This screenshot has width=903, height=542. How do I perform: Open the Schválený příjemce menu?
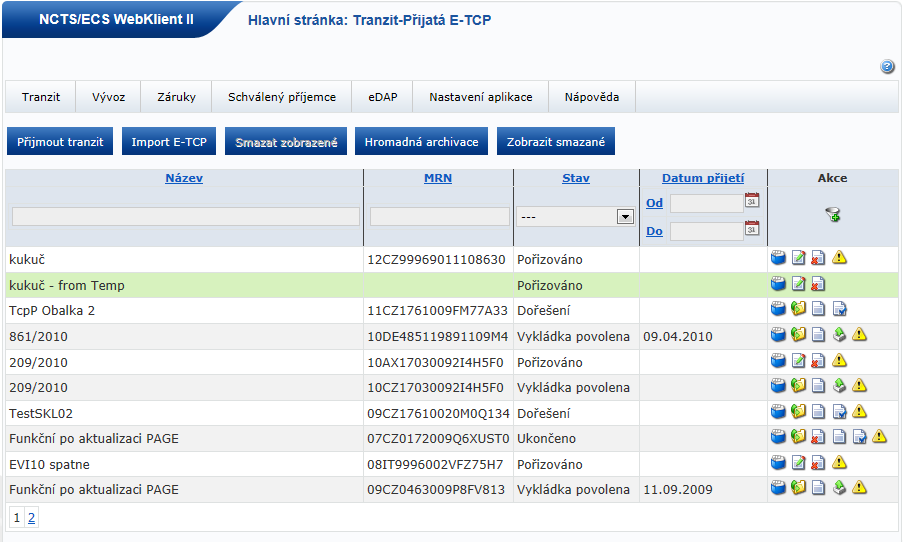[x=281, y=97]
